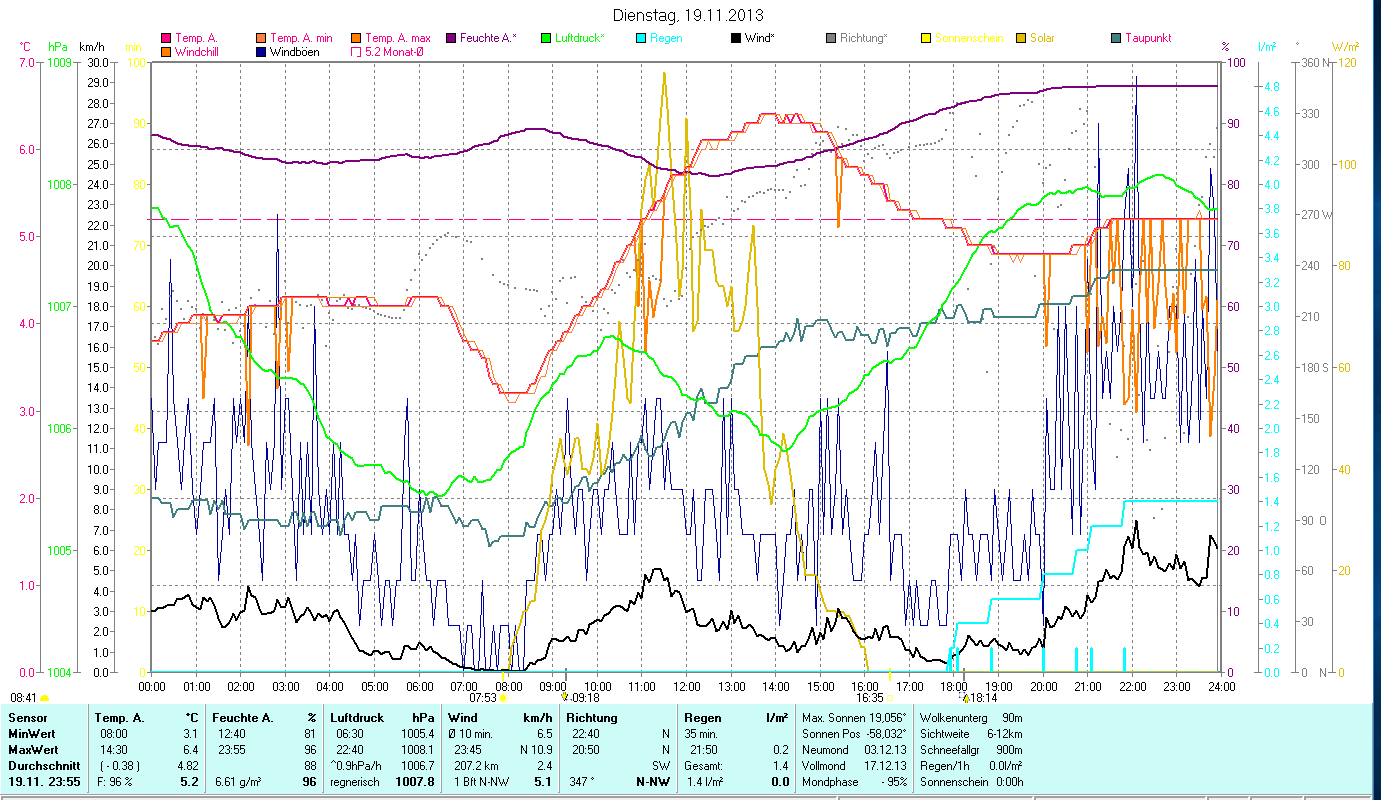Image resolution: width=1381 pixels, height=800 pixels.
Task: Click the pink Temp. A. legend square
Action: click(166, 38)
